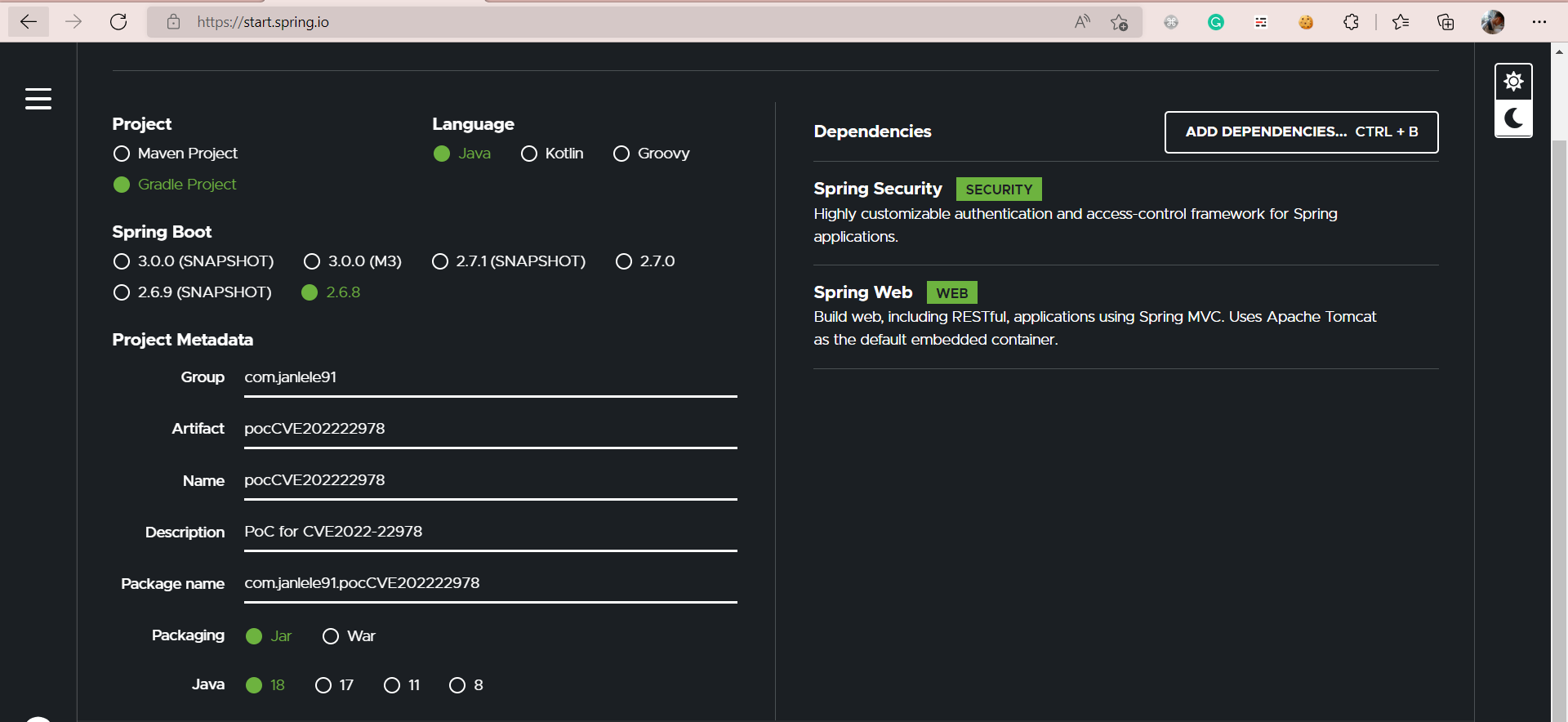1568x722 pixels.
Task: Go forward with the browser forward arrow
Action: (73, 22)
